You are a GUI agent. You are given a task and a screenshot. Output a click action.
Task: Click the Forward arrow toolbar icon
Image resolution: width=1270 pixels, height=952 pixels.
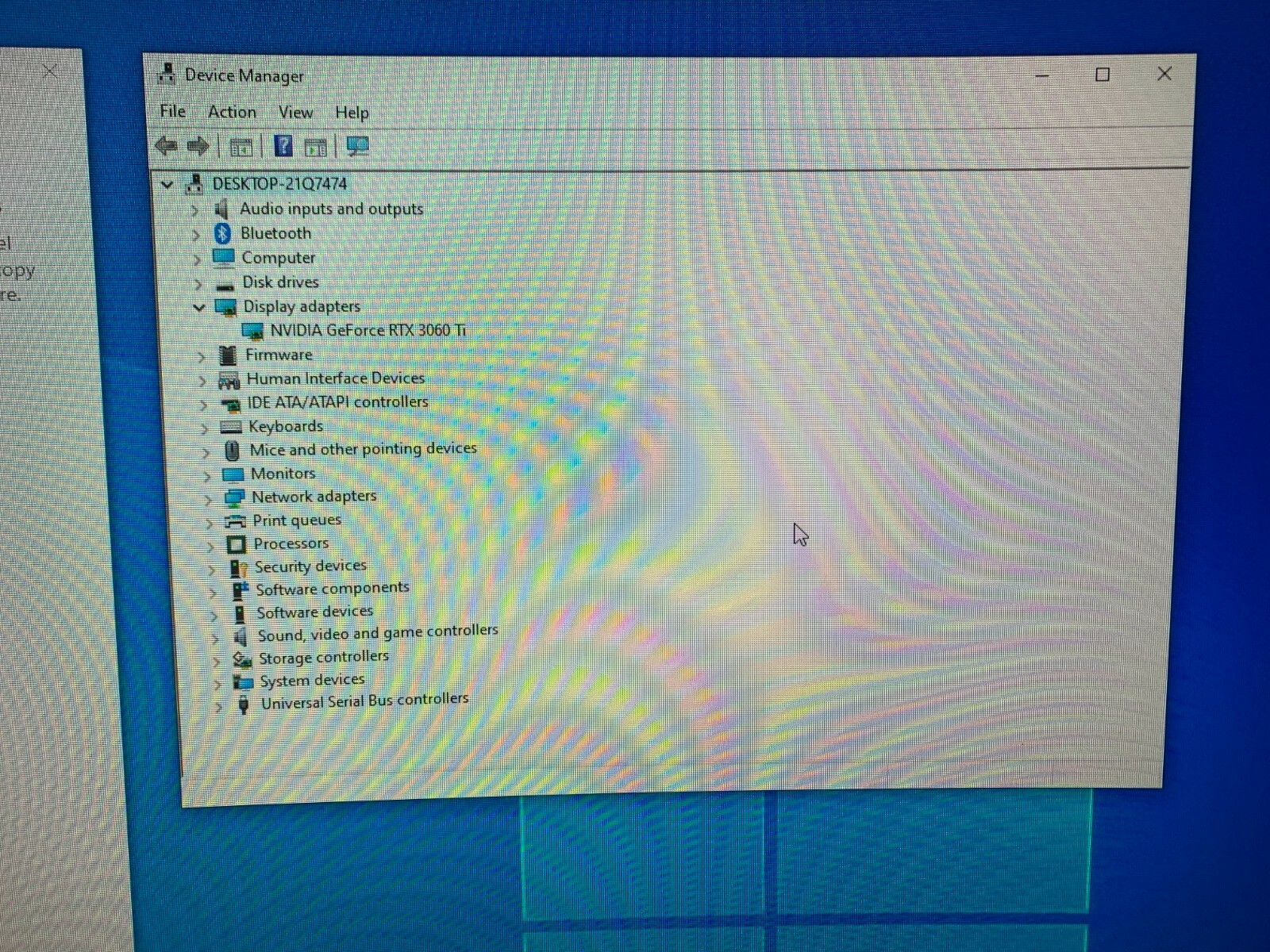[x=198, y=146]
